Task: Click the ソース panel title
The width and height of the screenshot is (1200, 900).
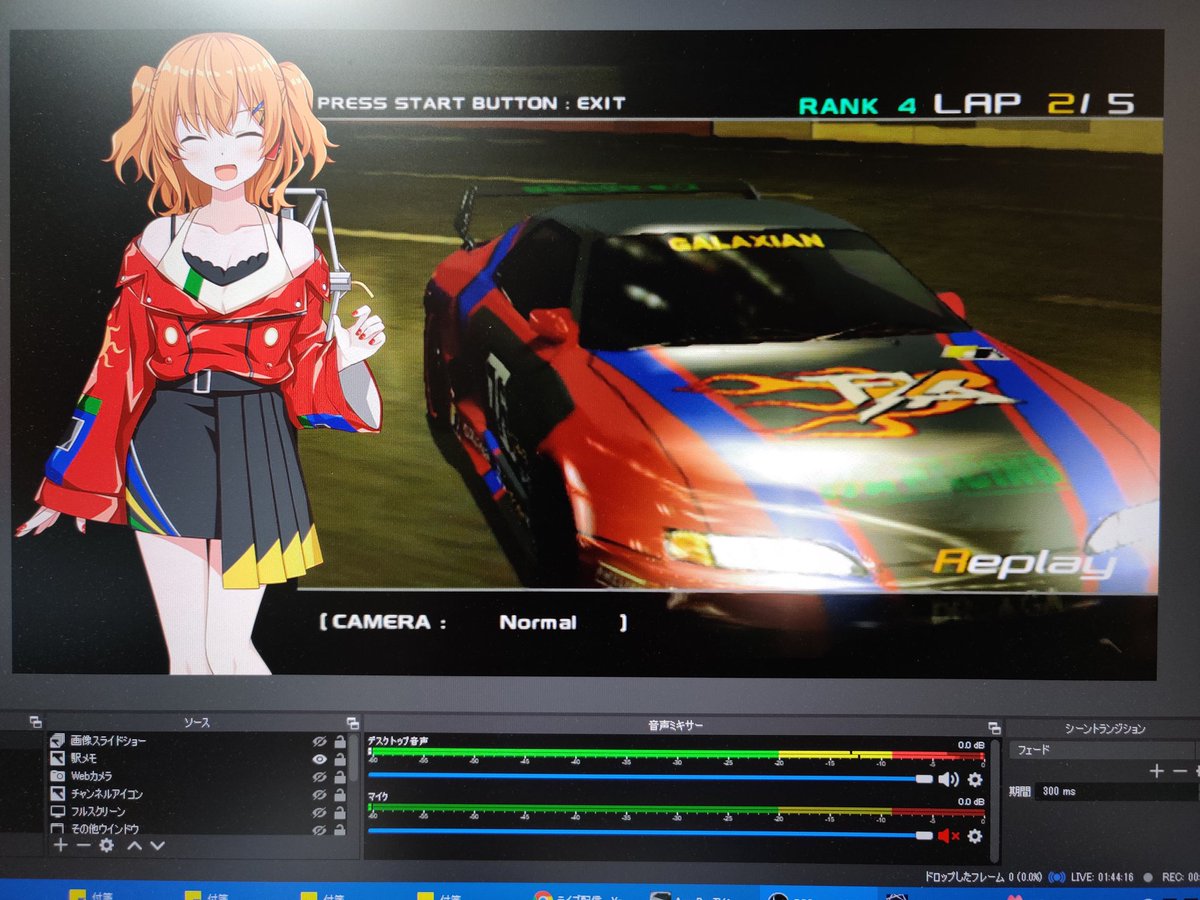Action: 197,722
